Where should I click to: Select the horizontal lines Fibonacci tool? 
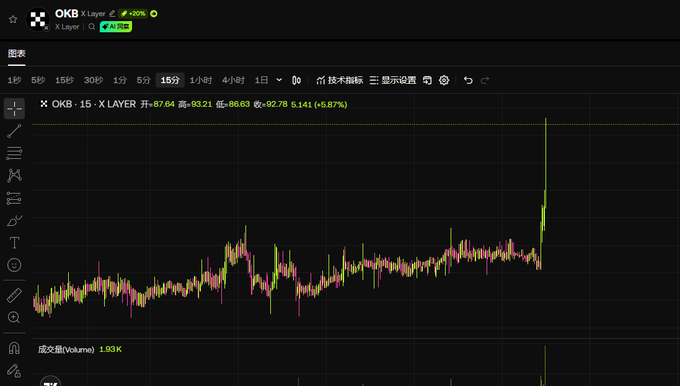tap(14, 153)
